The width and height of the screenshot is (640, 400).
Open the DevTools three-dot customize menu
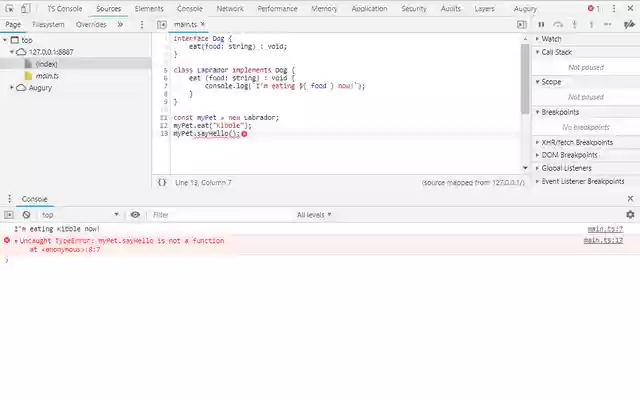click(614, 8)
